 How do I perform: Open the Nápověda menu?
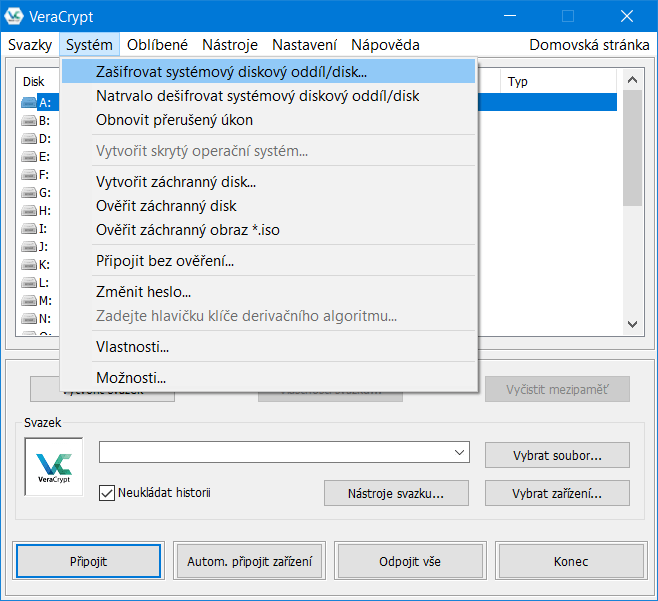pos(385,44)
